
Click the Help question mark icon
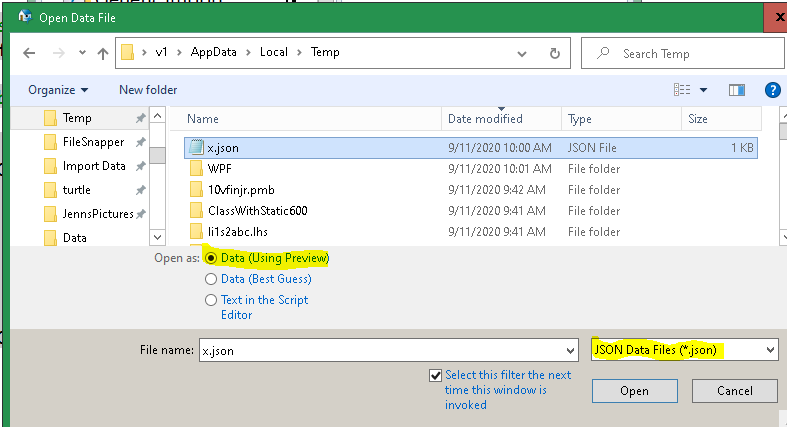[772, 90]
